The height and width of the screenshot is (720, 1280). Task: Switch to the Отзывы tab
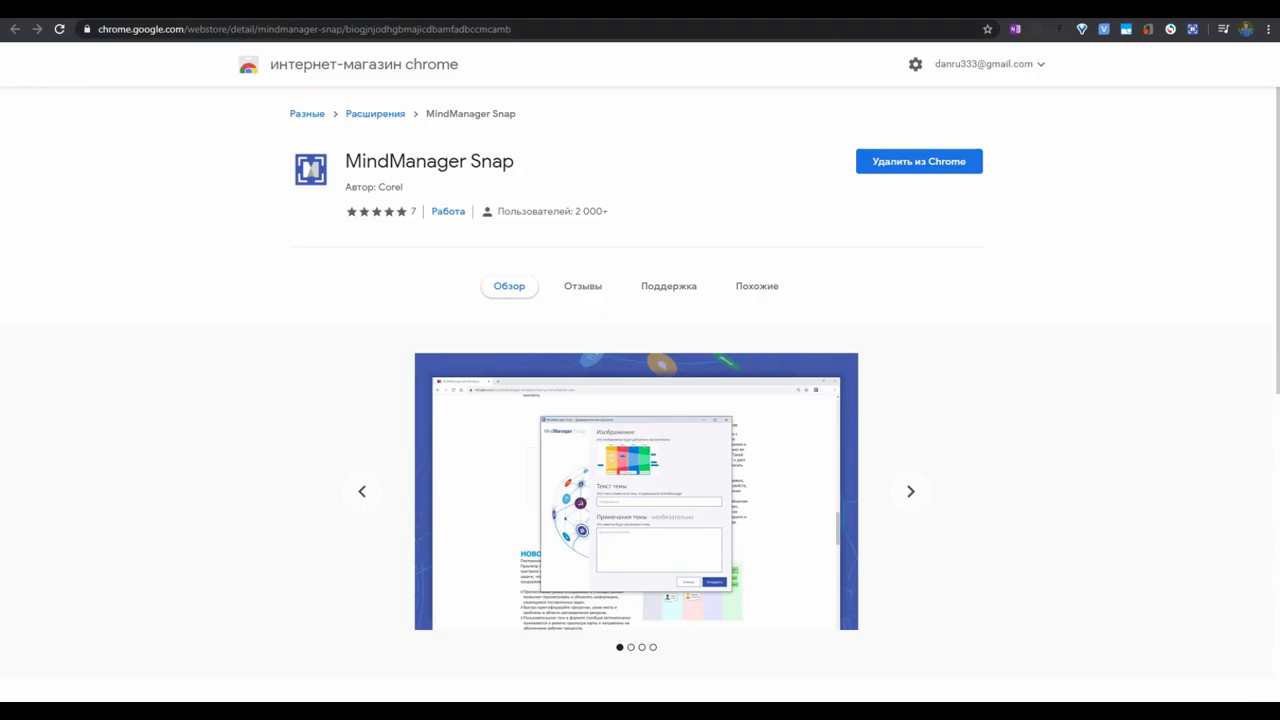pyautogui.click(x=583, y=286)
